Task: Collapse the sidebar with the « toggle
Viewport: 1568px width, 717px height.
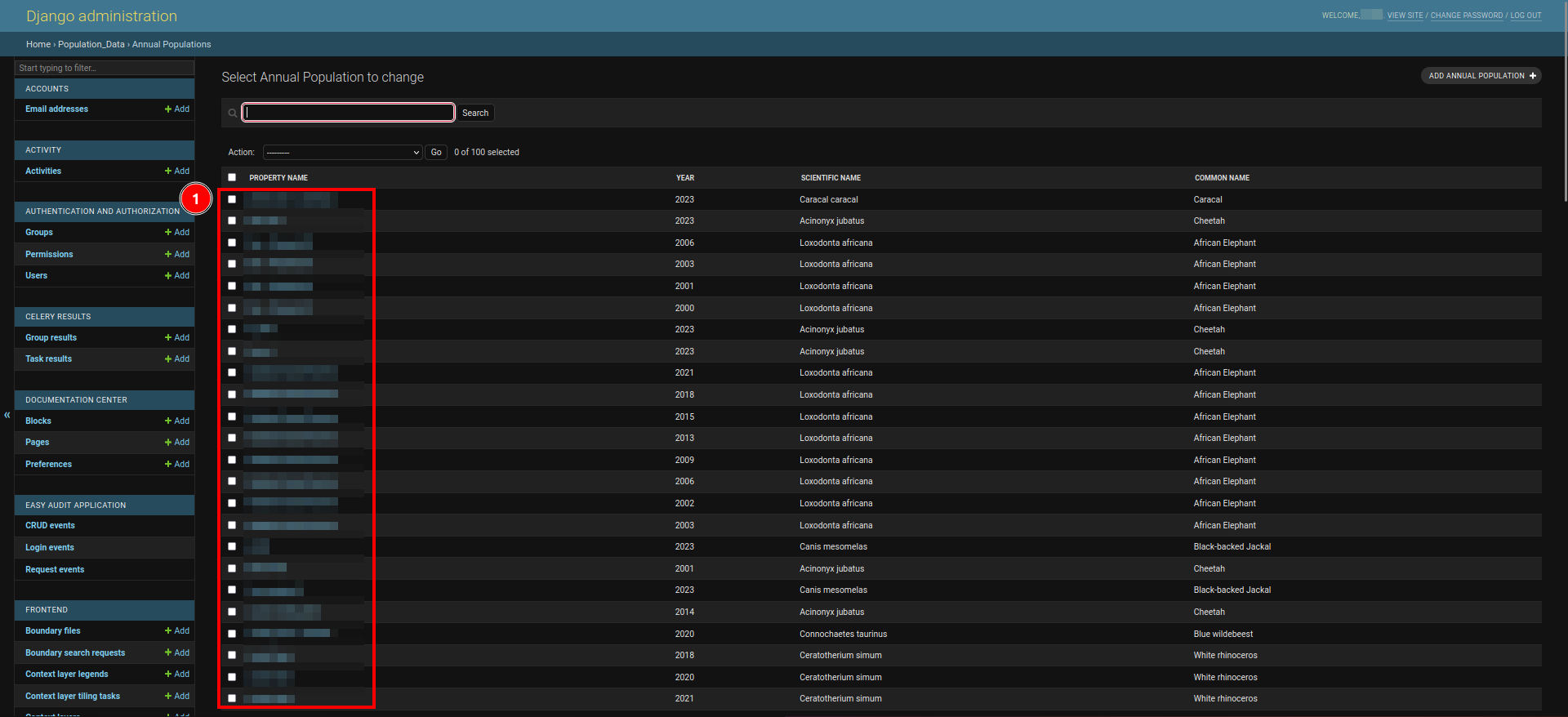Action: click(7, 415)
